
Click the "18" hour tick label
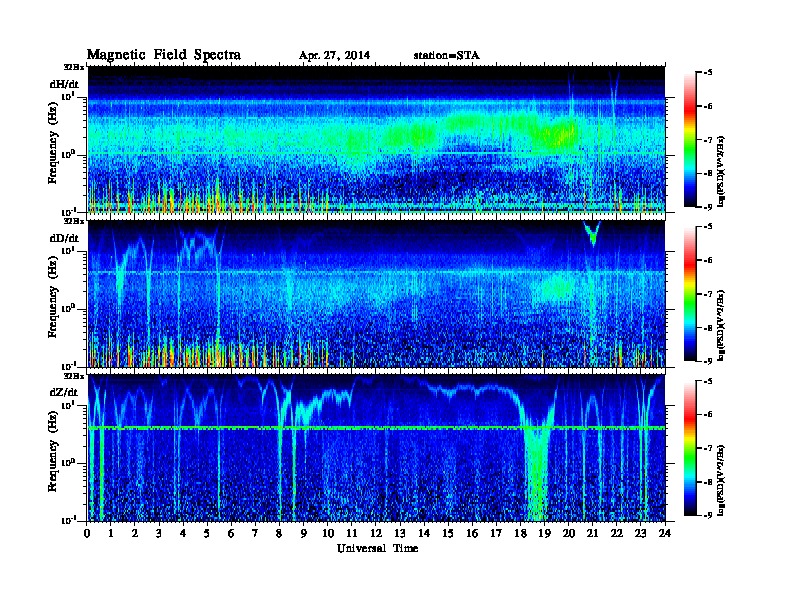(520, 533)
